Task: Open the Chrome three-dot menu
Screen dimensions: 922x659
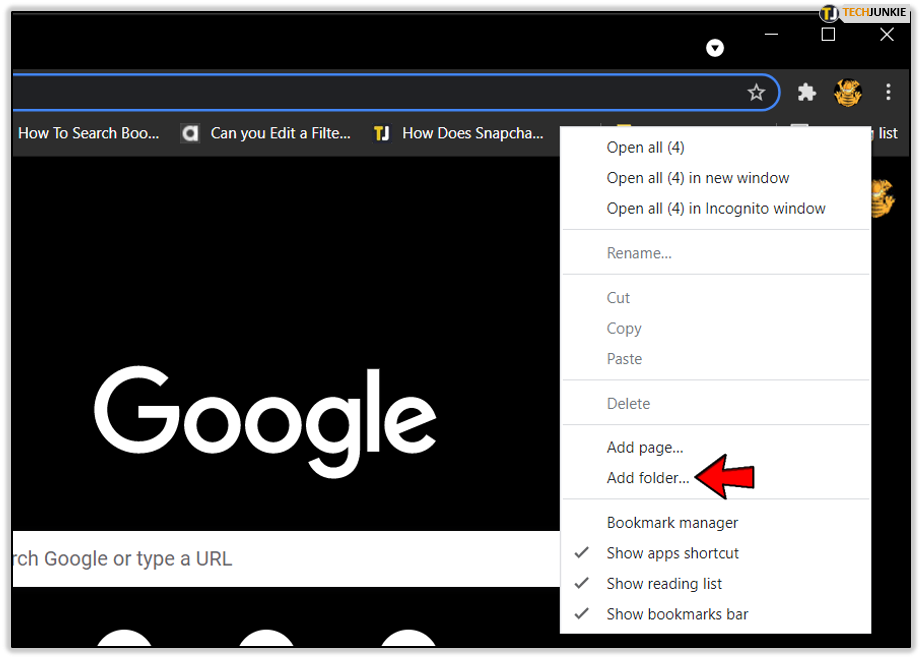Action: point(888,92)
